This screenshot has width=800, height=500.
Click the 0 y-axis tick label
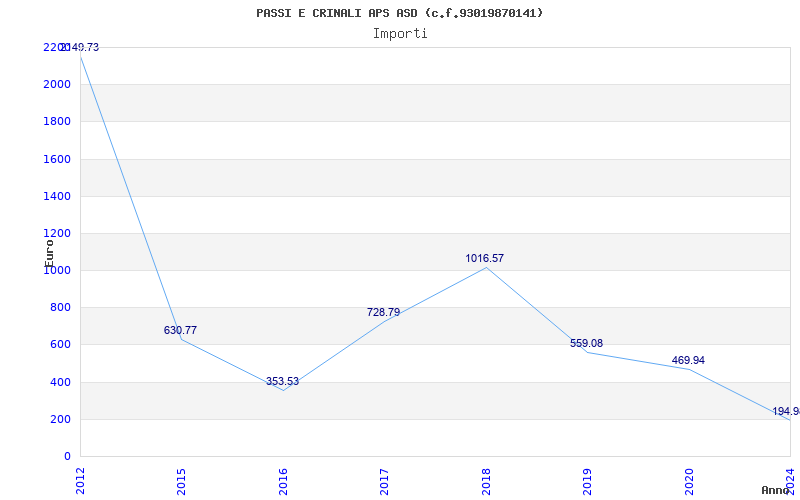(67, 457)
